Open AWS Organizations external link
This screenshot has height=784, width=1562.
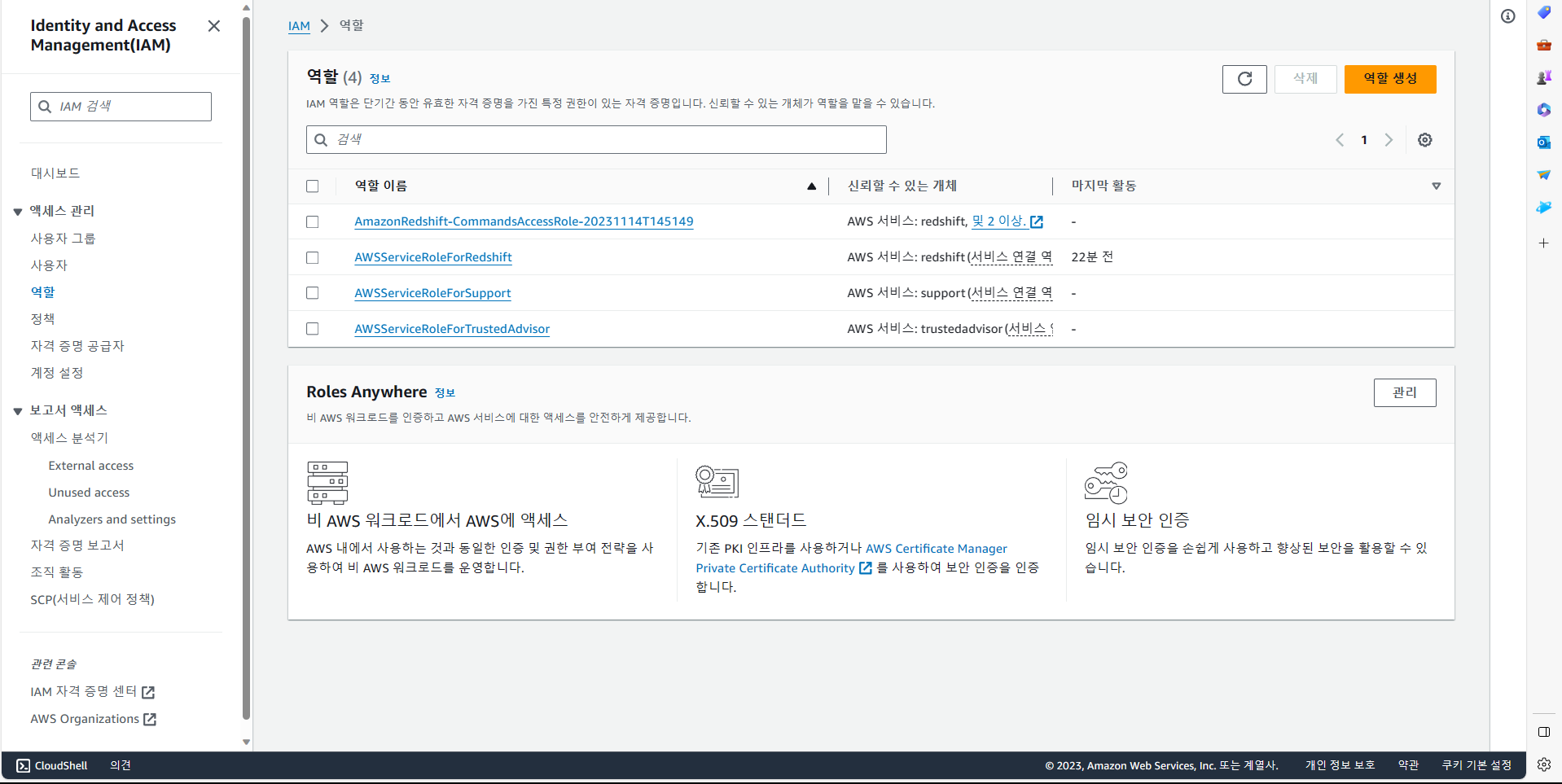coord(93,719)
